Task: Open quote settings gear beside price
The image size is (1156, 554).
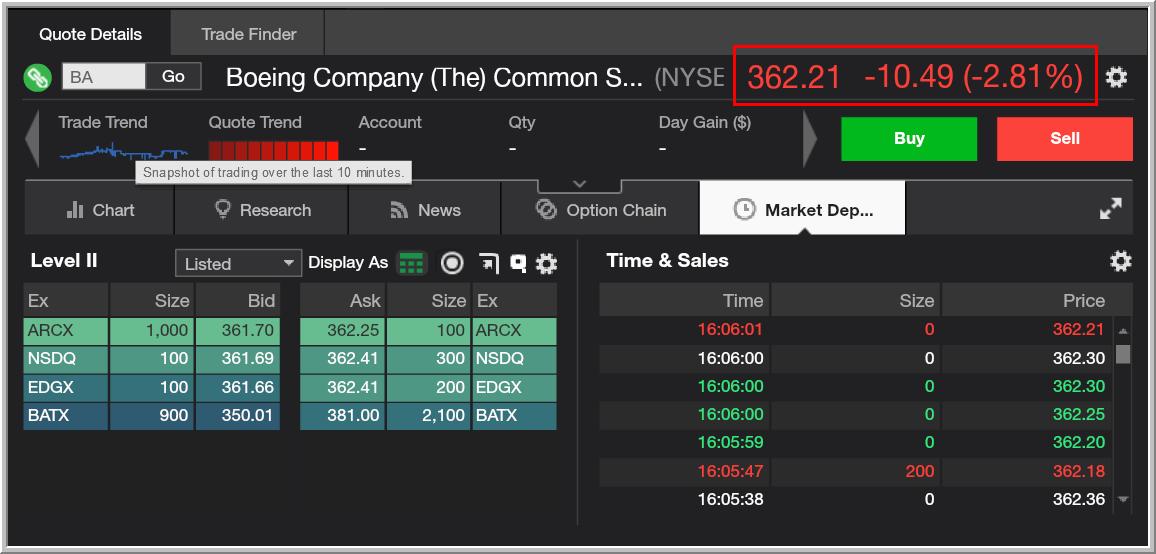Action: pyautogui.click(x=1116, y=77)
